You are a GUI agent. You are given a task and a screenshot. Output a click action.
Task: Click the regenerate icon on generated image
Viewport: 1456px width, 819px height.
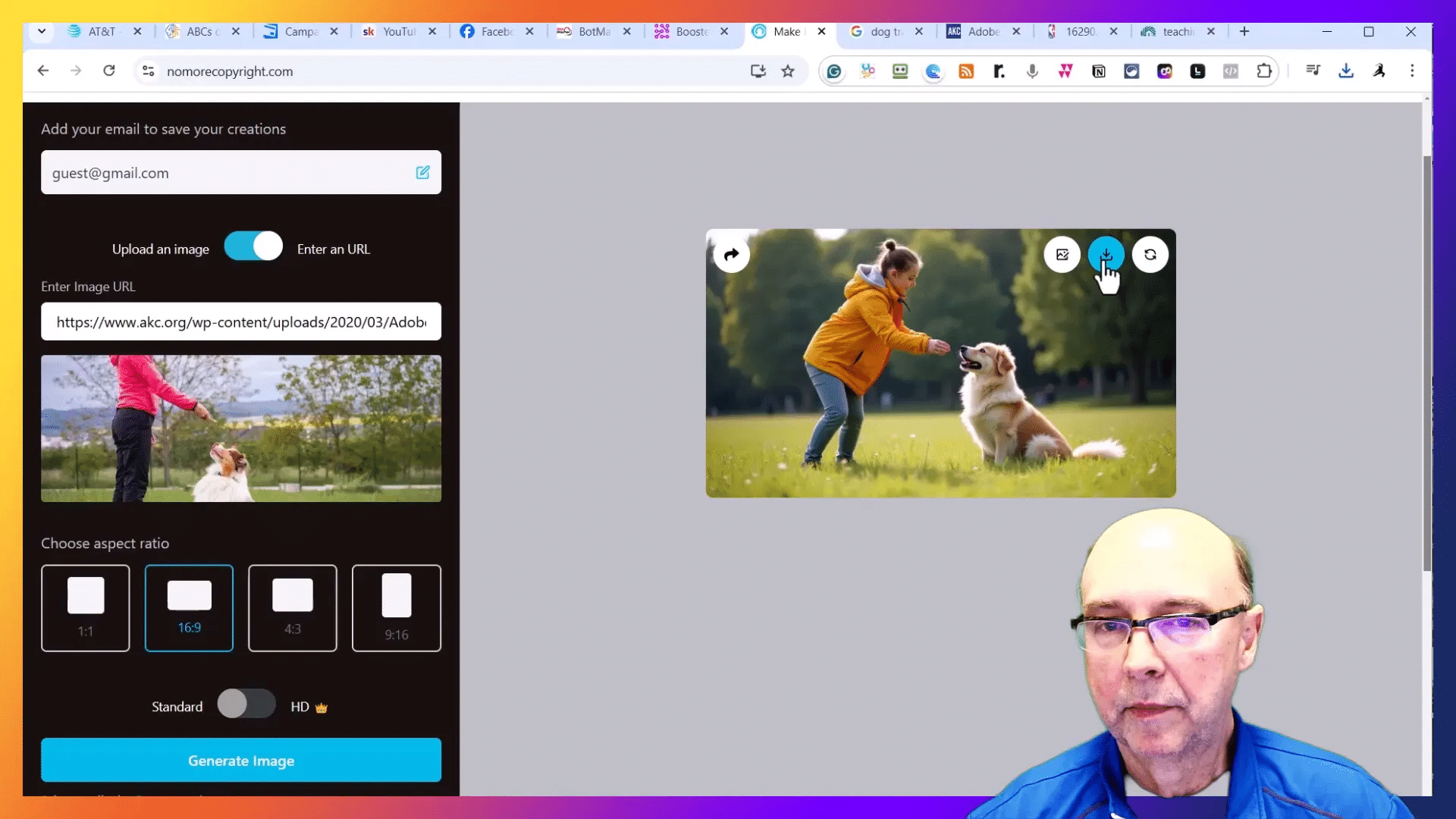coord(1150,255)
